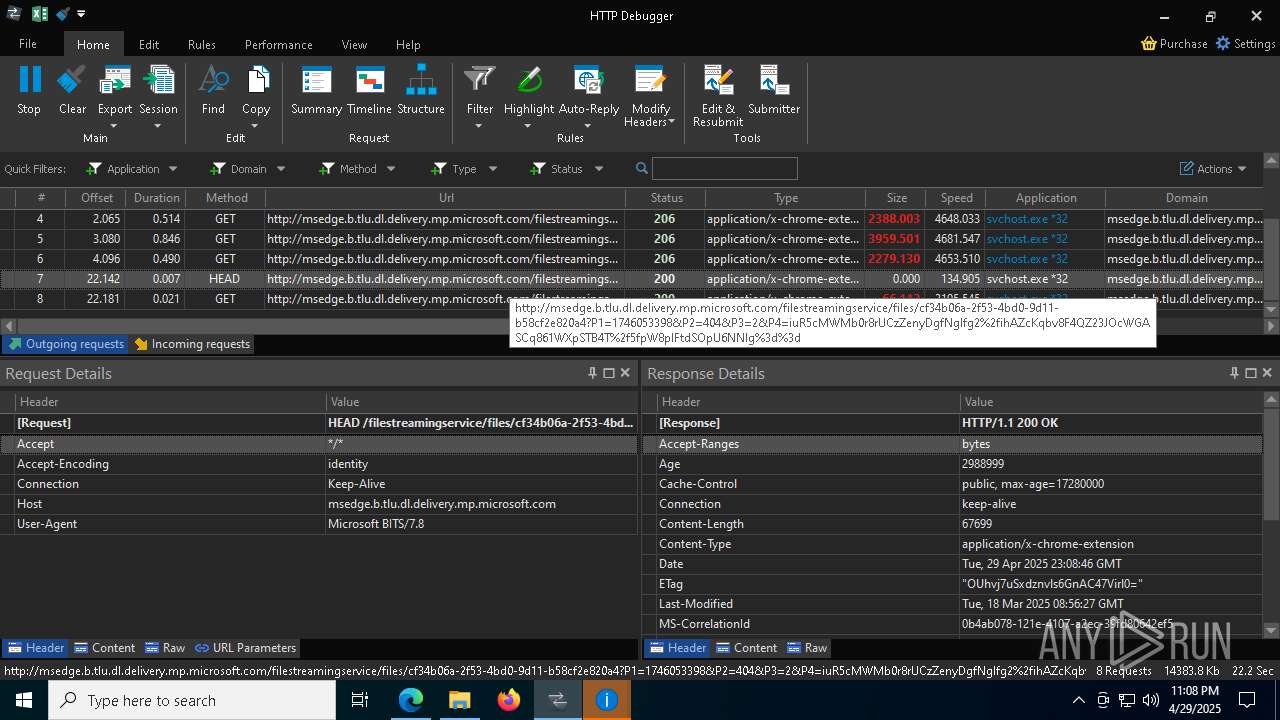Select request row 4 with offset 2.065

click(x=632, y=219)
